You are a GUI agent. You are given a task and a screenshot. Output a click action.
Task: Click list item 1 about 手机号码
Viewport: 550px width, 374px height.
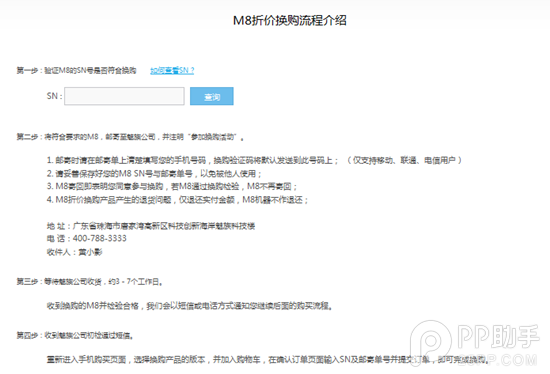click(x=254, y=160)
